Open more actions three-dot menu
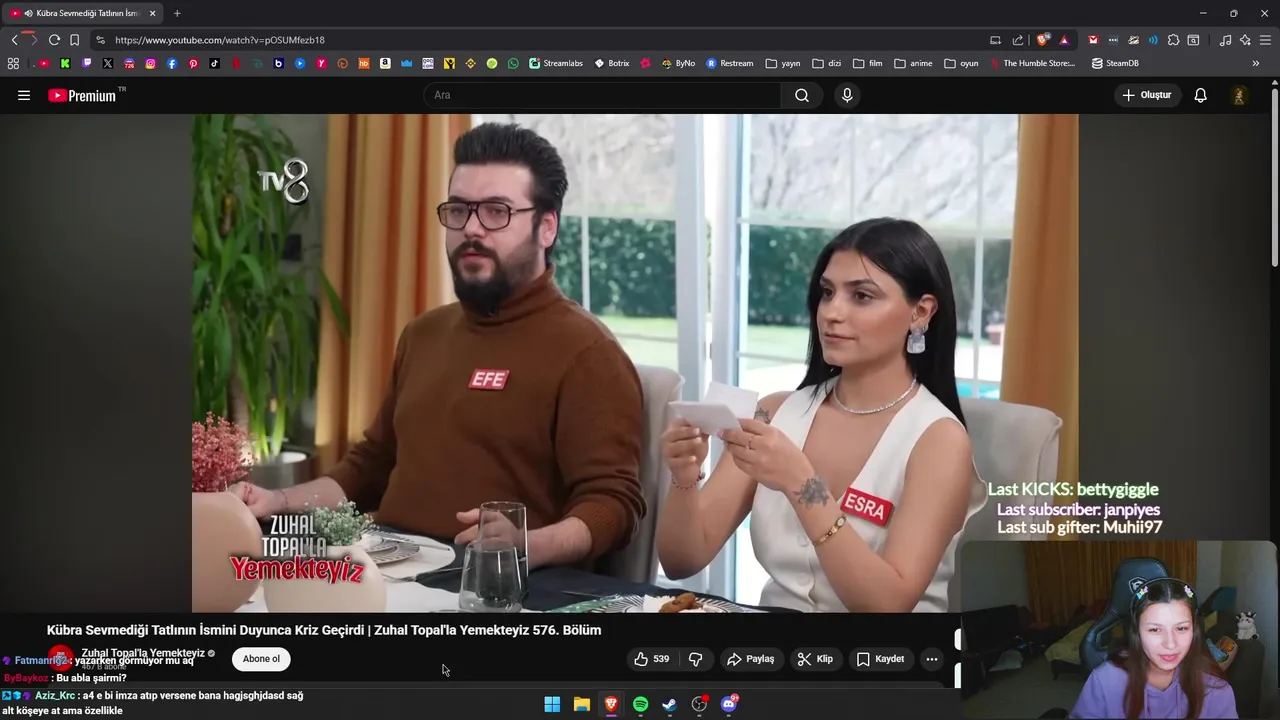This screenshot has width=1280, height=720. (931, 659)
